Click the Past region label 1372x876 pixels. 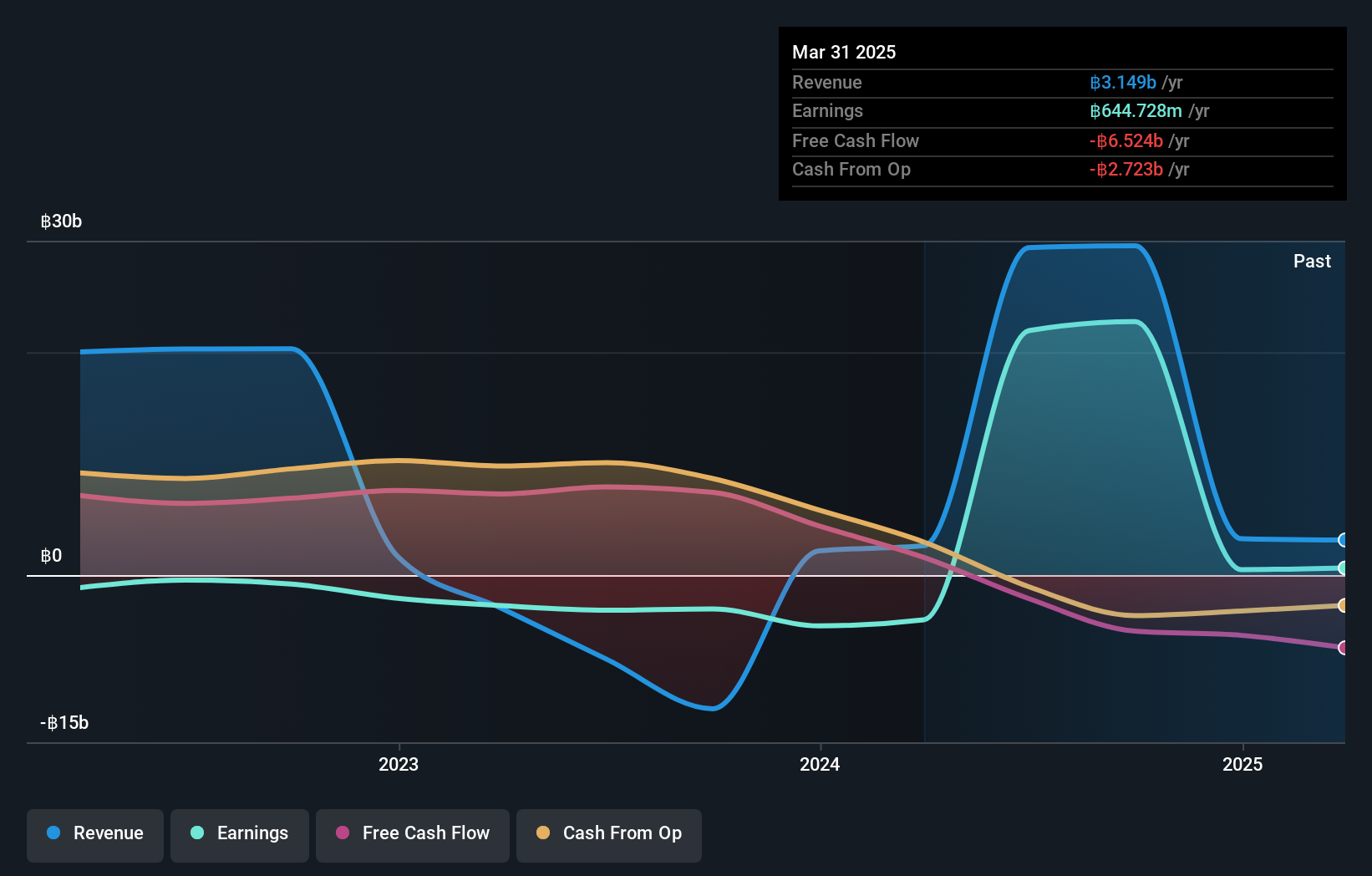[x=1312, y=262]
